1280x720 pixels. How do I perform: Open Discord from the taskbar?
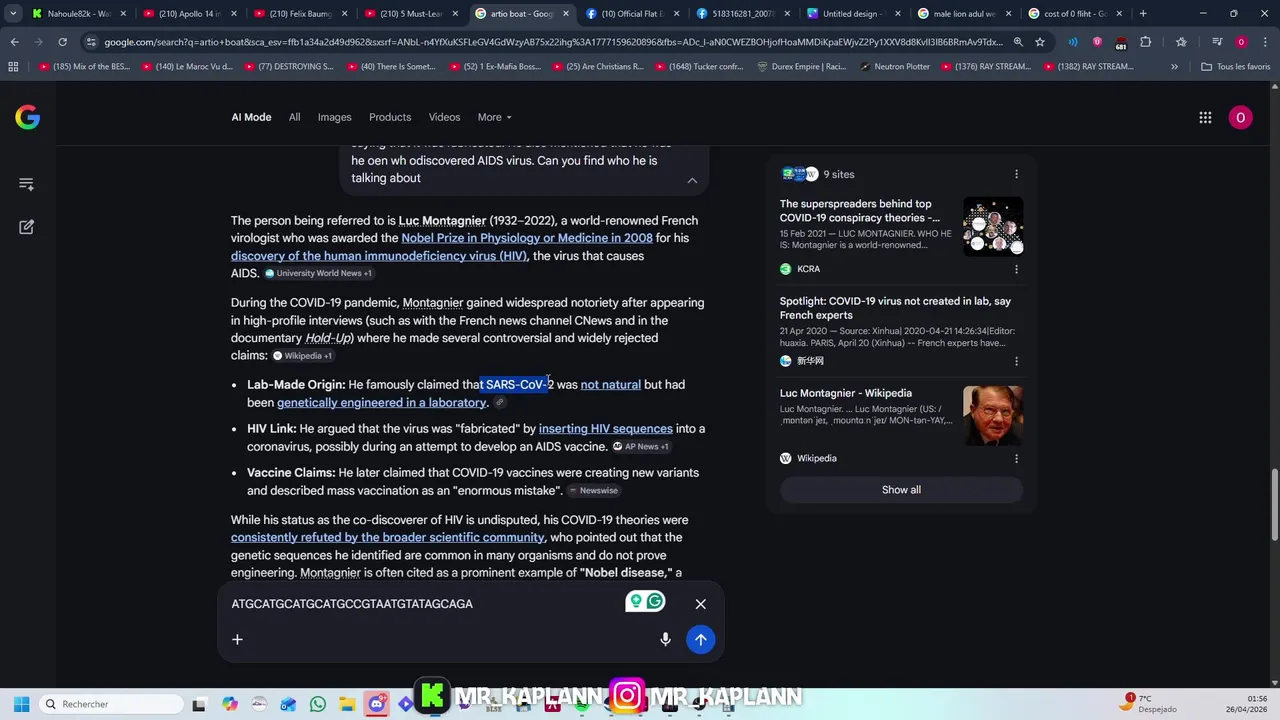tap(377, 704)
